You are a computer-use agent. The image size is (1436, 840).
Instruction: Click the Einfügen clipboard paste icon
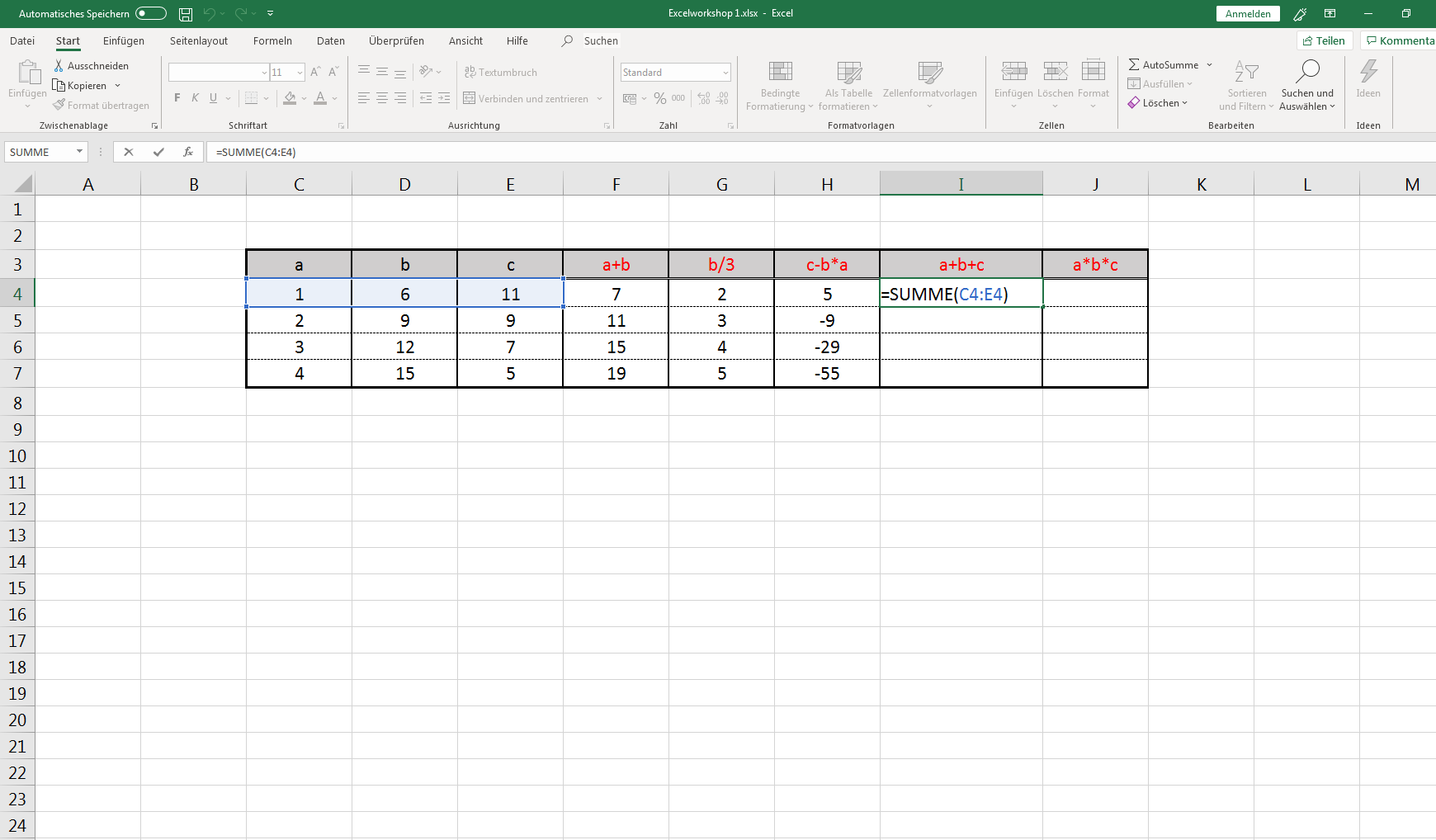pyautogui.click(x=28, y=73)
